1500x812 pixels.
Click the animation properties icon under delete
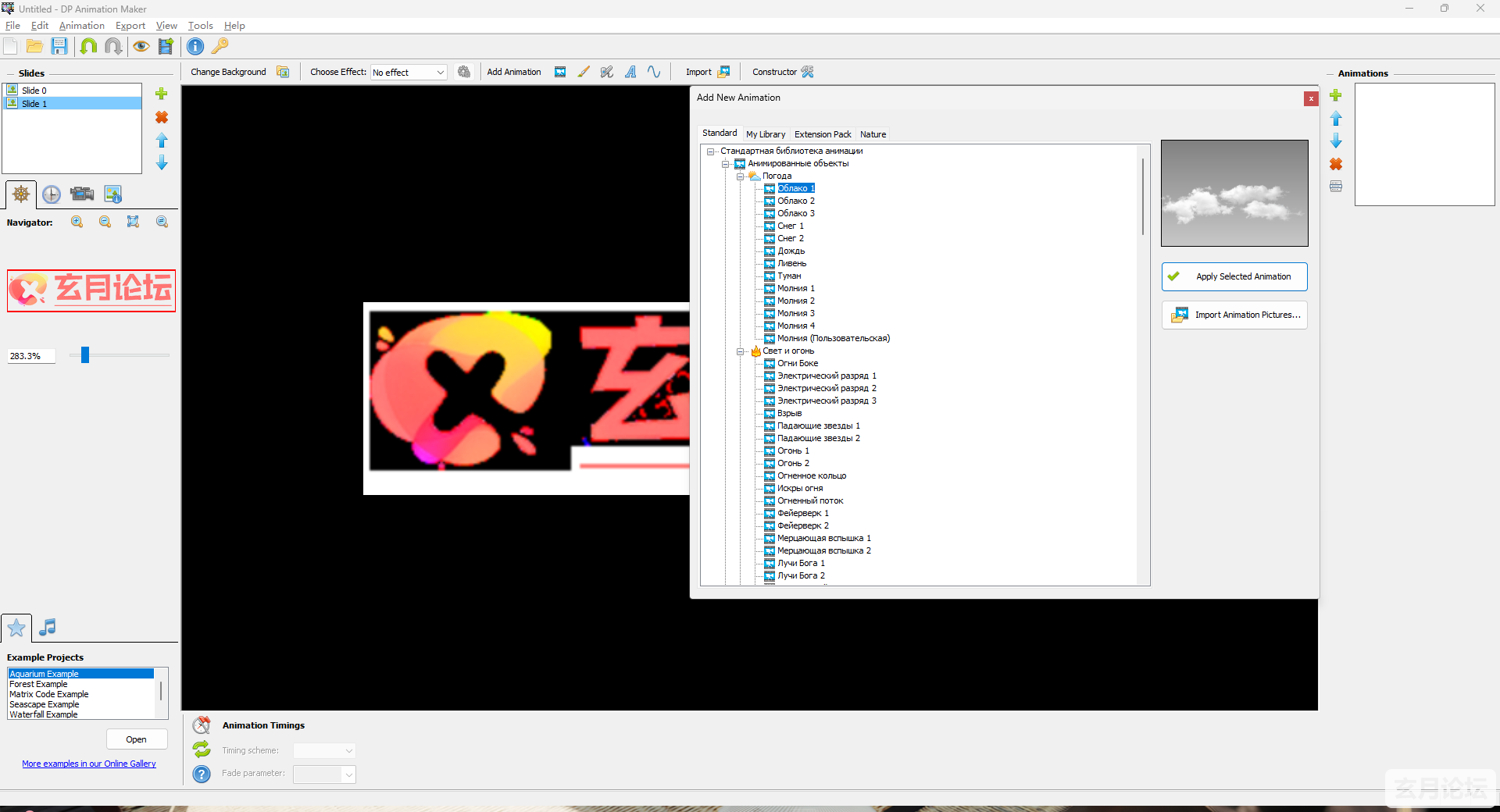(1336, 187)
